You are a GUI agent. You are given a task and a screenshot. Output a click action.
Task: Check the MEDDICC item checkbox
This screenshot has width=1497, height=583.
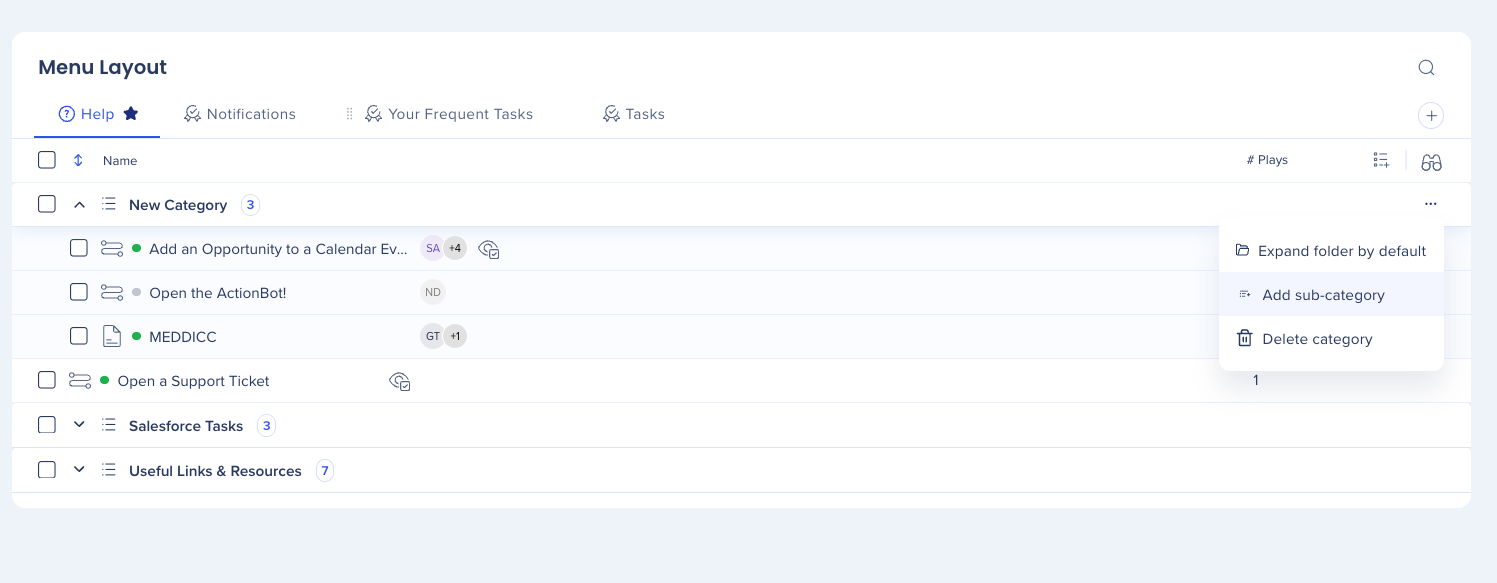pos(79,336)
